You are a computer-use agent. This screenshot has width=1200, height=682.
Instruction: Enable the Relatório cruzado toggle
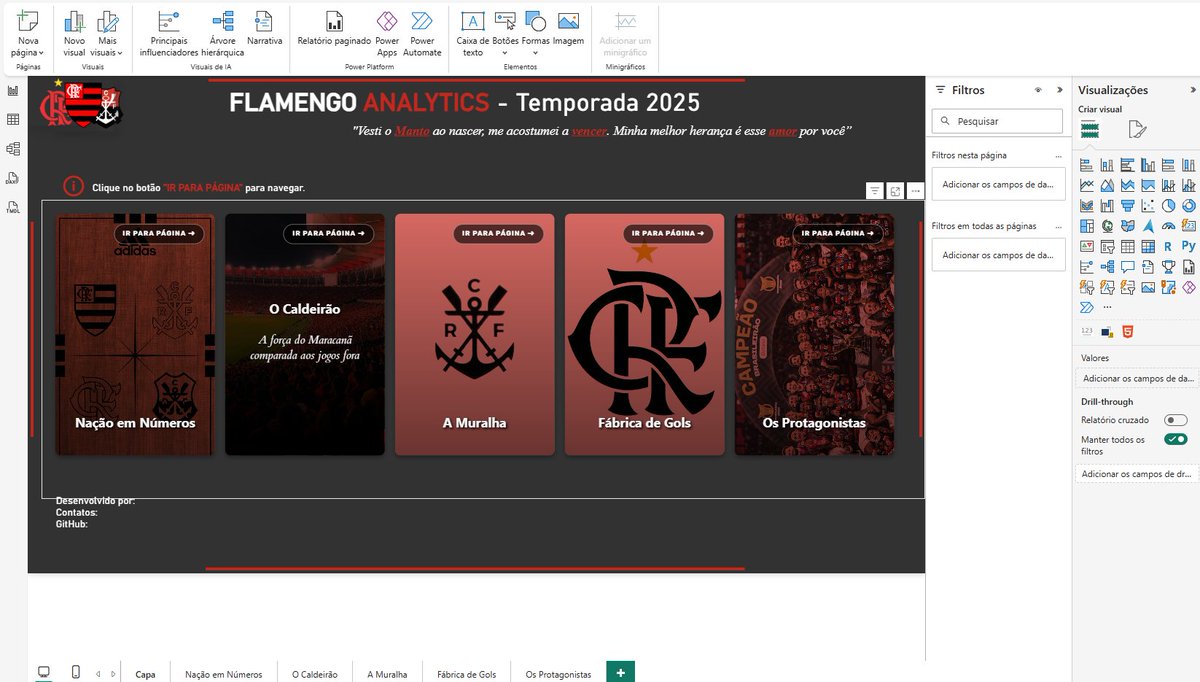(1176, 420)
